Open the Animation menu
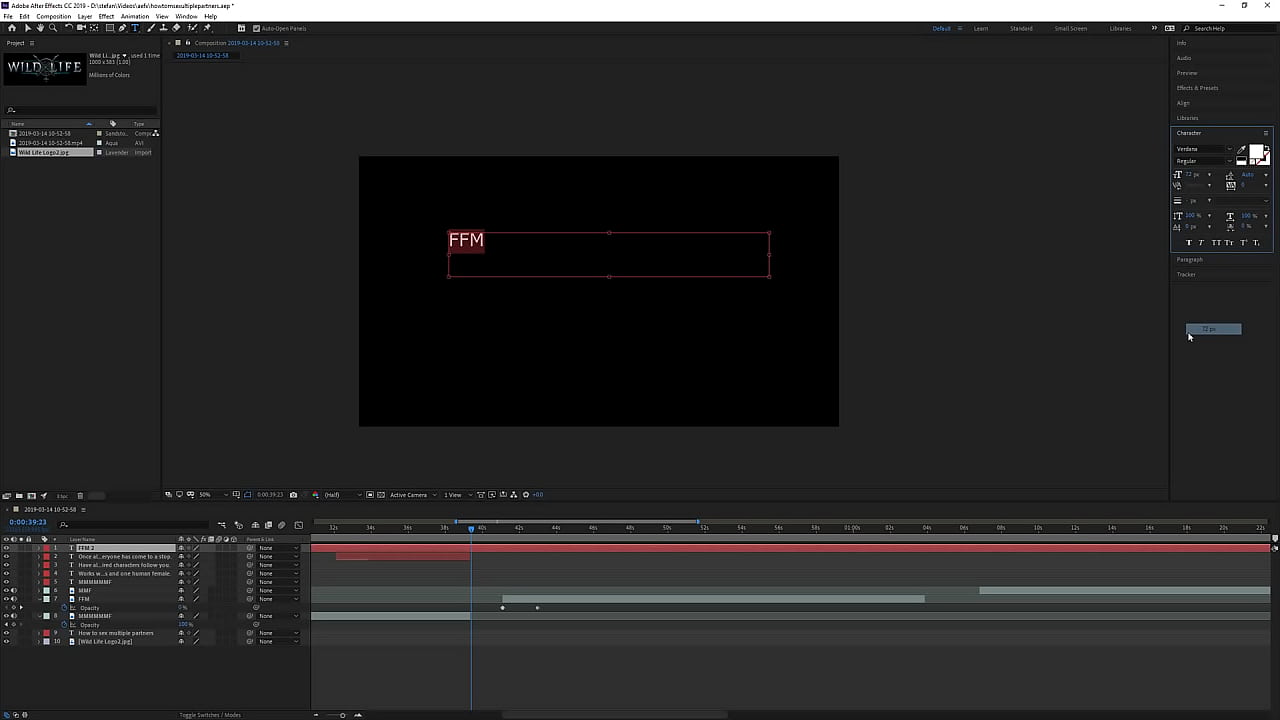This screenshot has height=720, width=1280. [134, 17]
